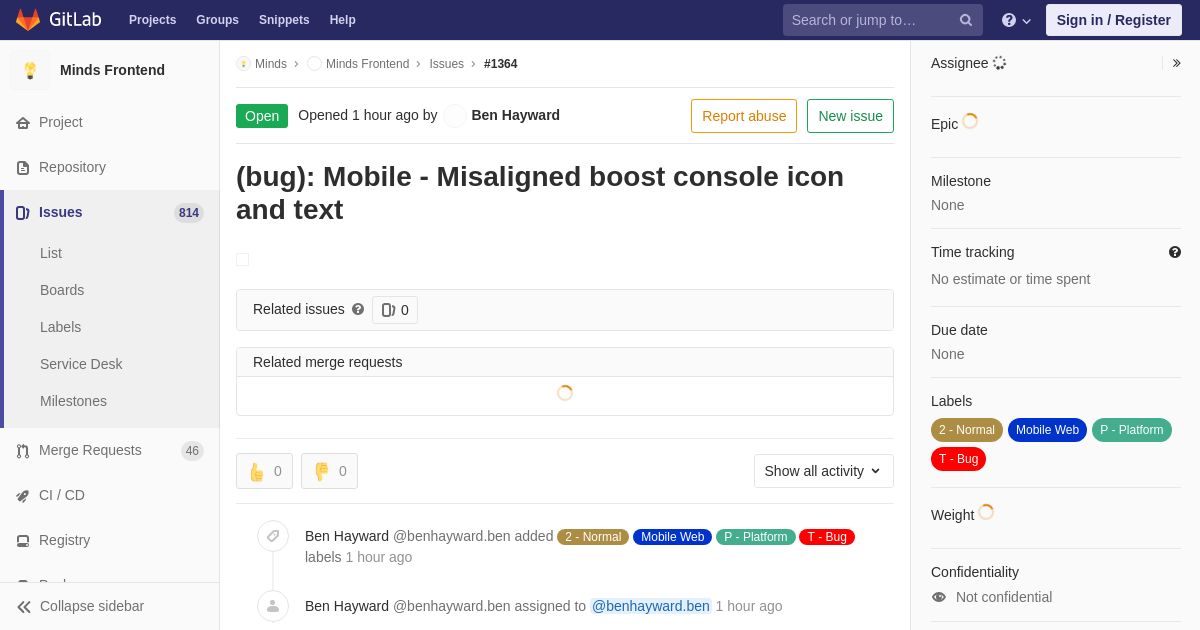Viewport: 1200px width, 630px height.
Task: Click Sign in / Register button
Action: tap(1114, 20)
